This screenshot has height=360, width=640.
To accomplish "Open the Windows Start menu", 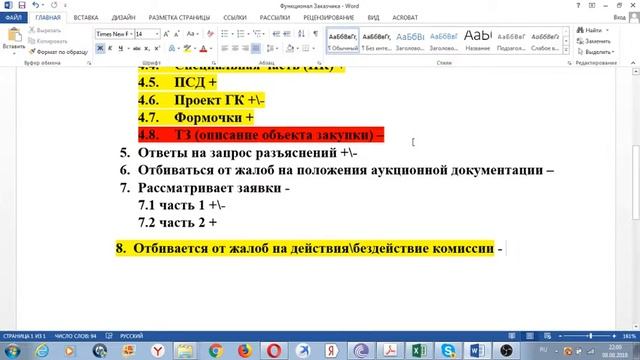I will click(12, 351).
